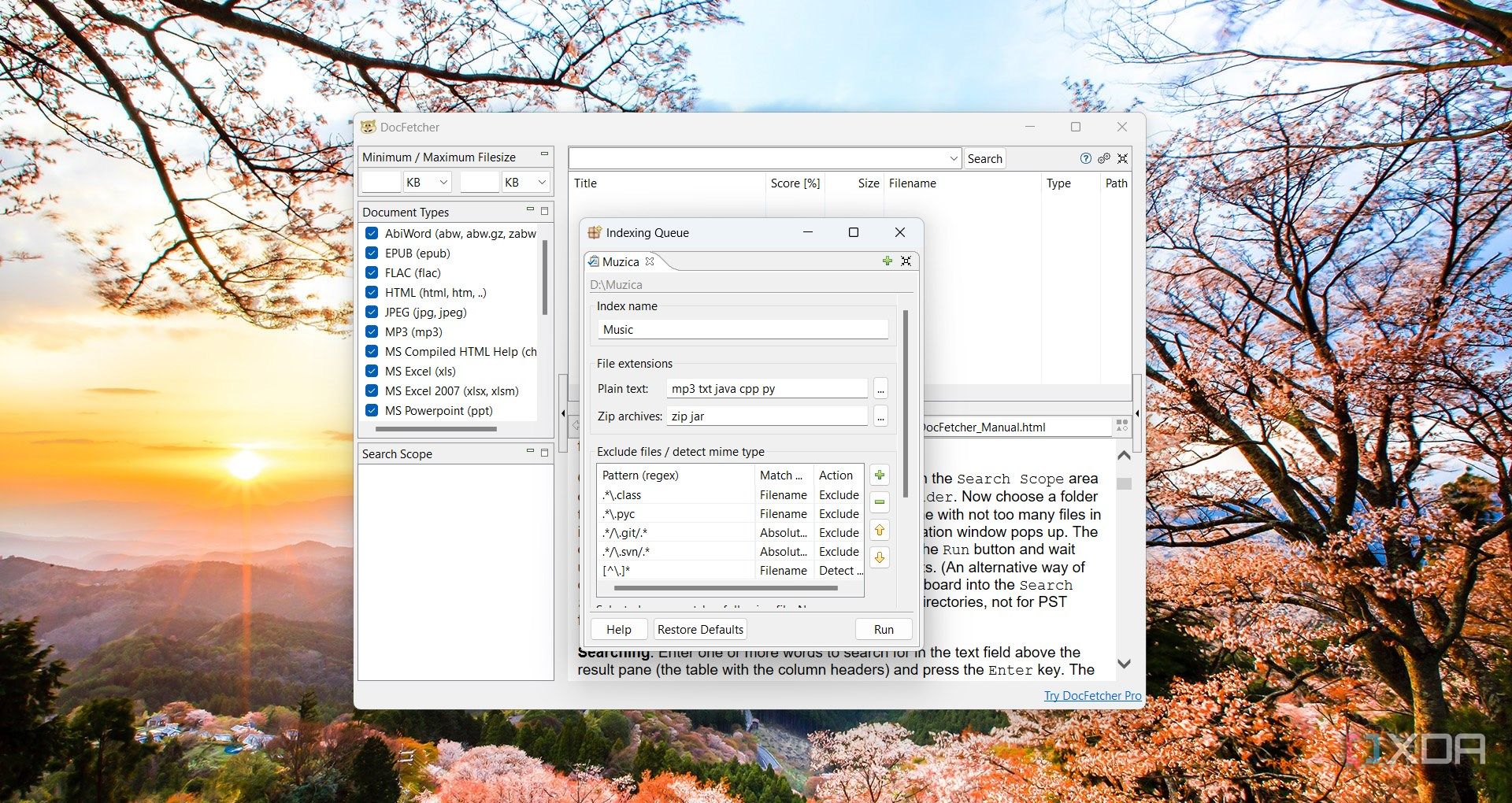Uncheck AbiWord document type

click(372, 233)
